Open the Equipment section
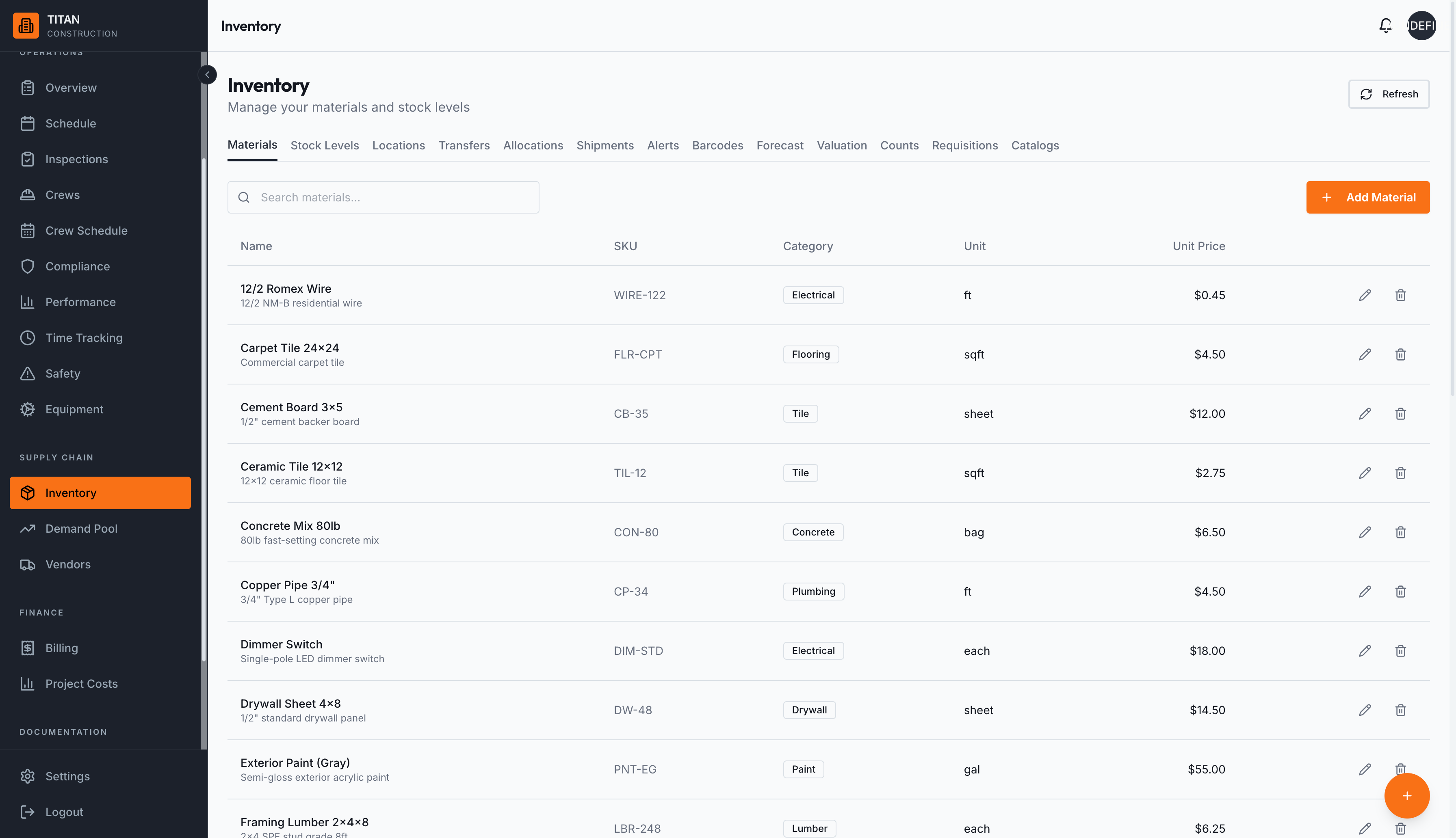This screenshot has width=1456, height=838. coord(100,408)
